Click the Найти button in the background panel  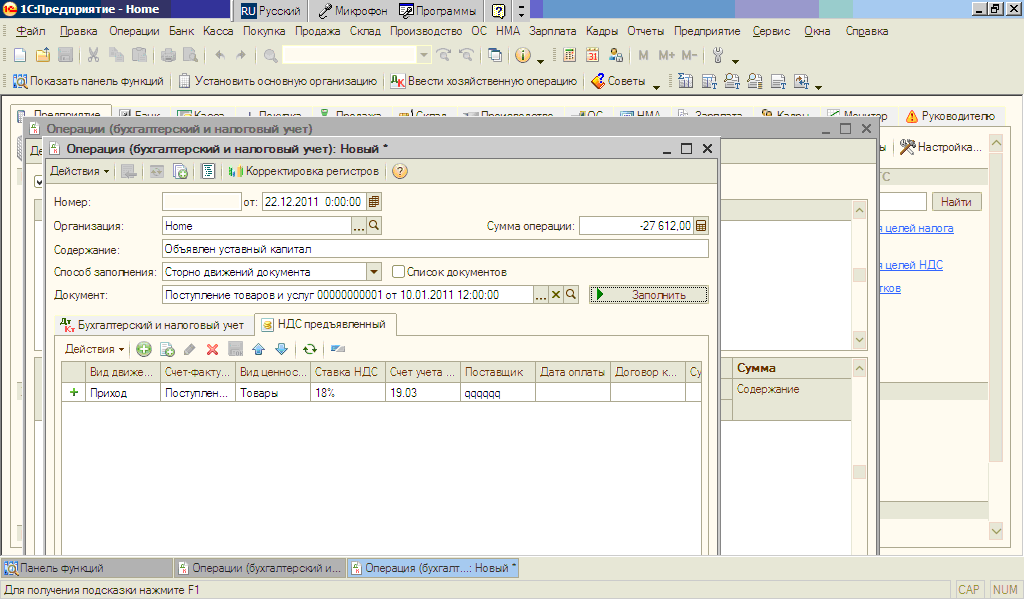pos(956,202)
